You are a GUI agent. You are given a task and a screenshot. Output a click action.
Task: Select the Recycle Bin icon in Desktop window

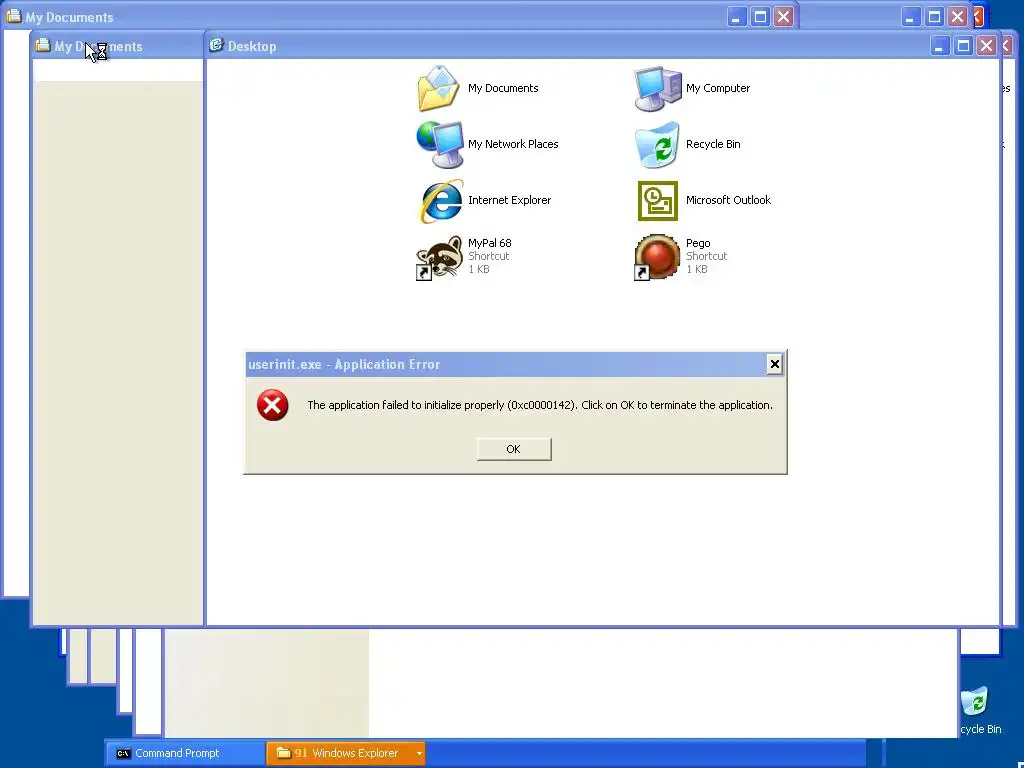click(658, 144)
